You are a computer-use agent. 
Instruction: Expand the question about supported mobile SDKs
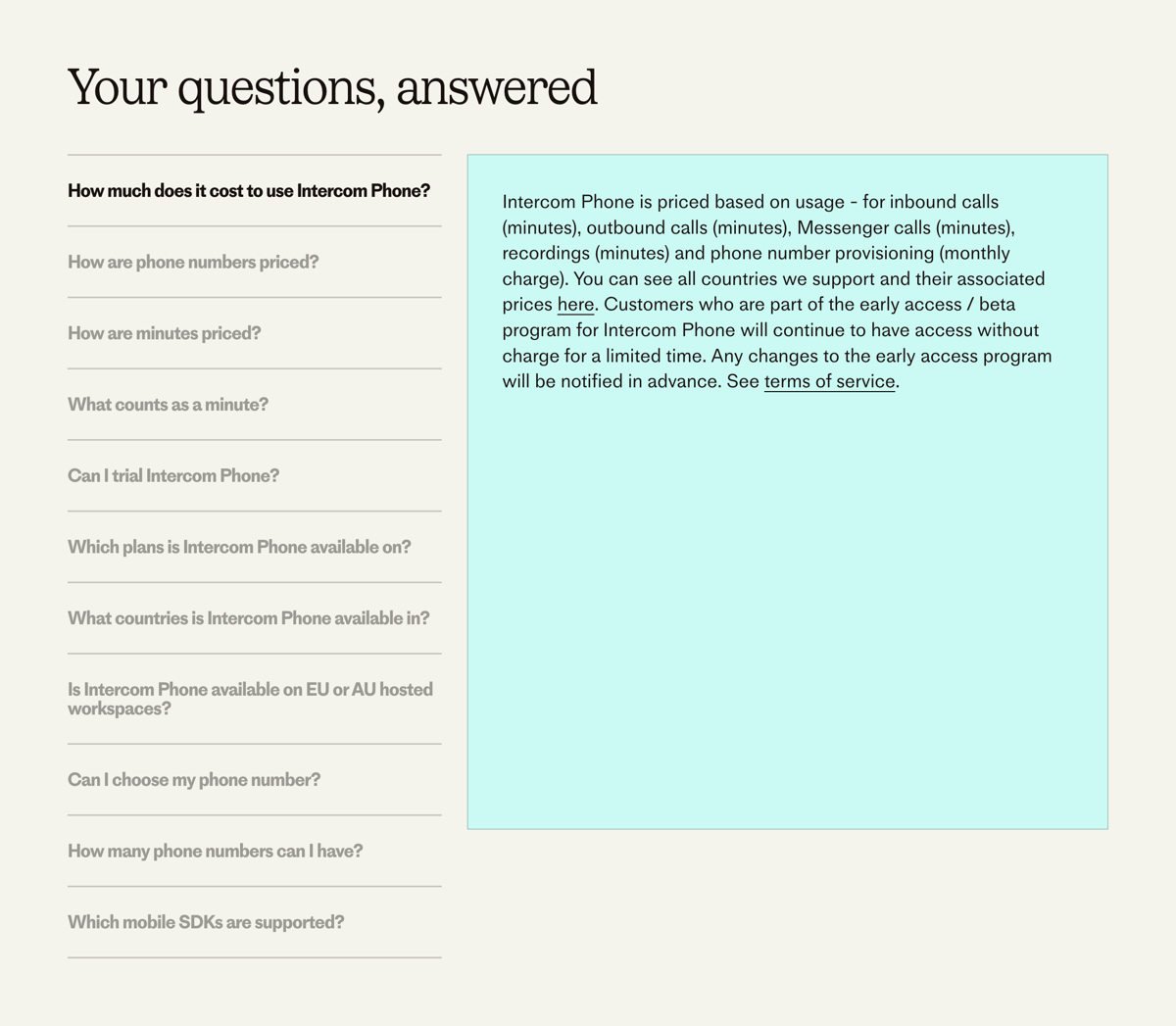[205, 922]
